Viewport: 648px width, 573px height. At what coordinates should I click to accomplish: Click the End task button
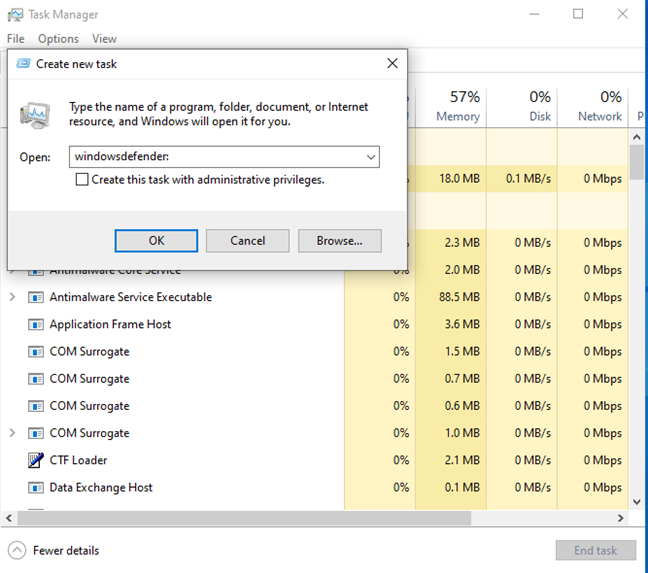coord(596,550)
